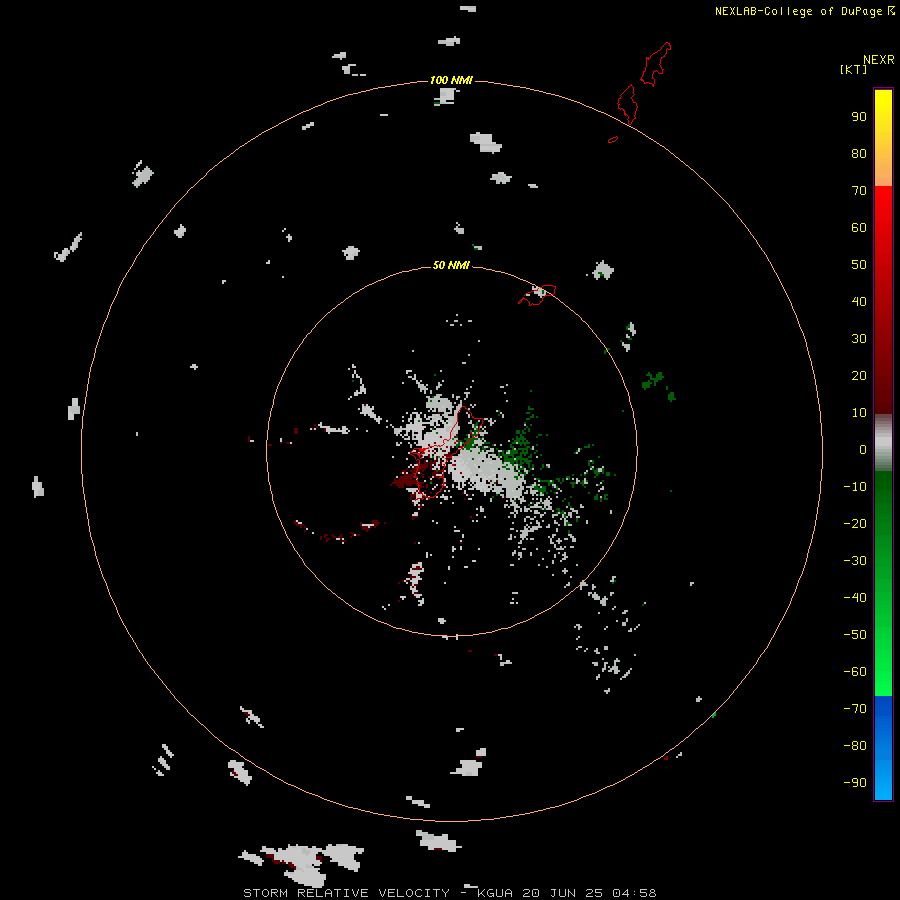Click the positive 40 scale value
This screenshot has height=900, width=900.
click(859, 302)
